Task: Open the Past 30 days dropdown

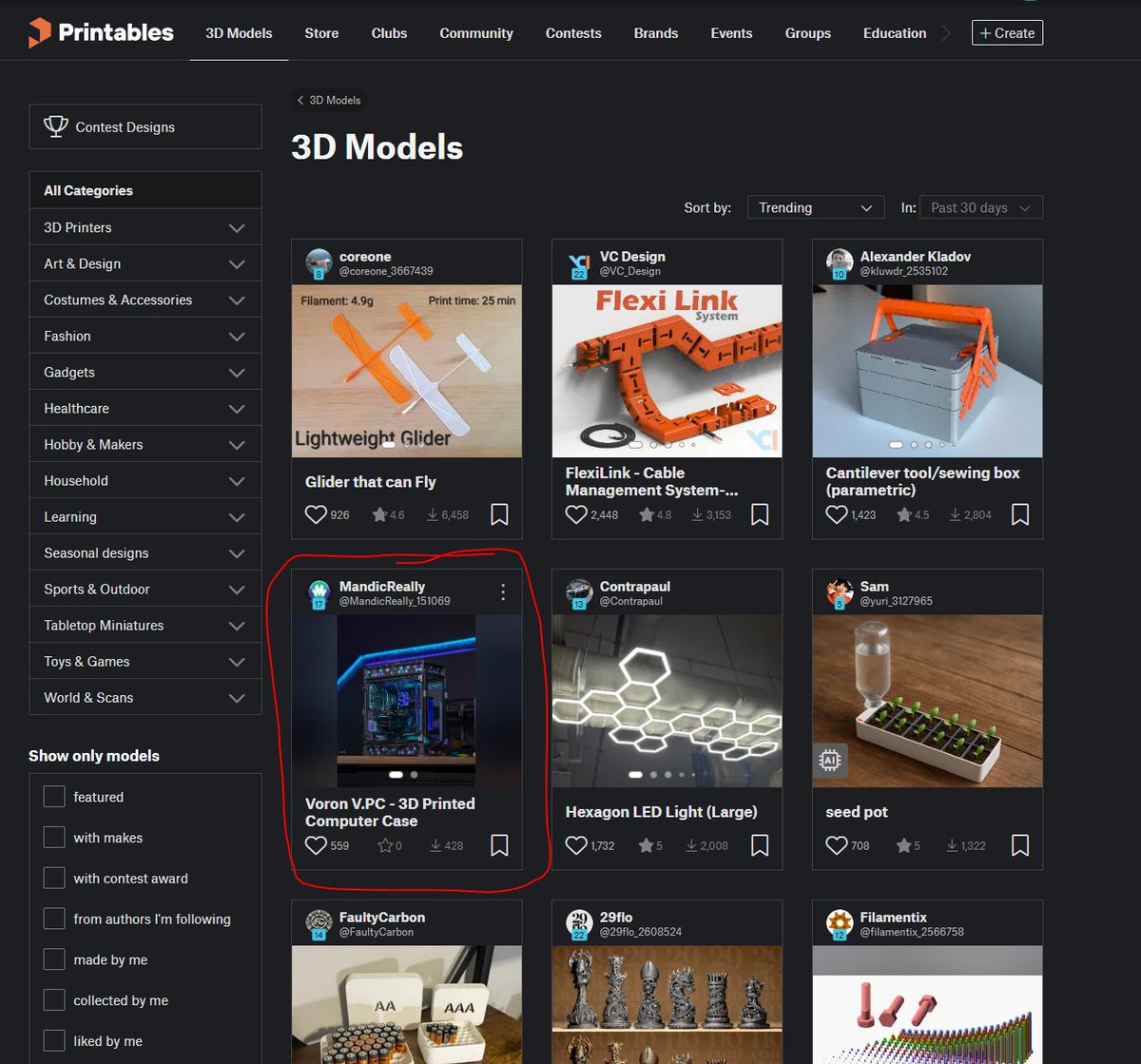Action: (981, 207)
